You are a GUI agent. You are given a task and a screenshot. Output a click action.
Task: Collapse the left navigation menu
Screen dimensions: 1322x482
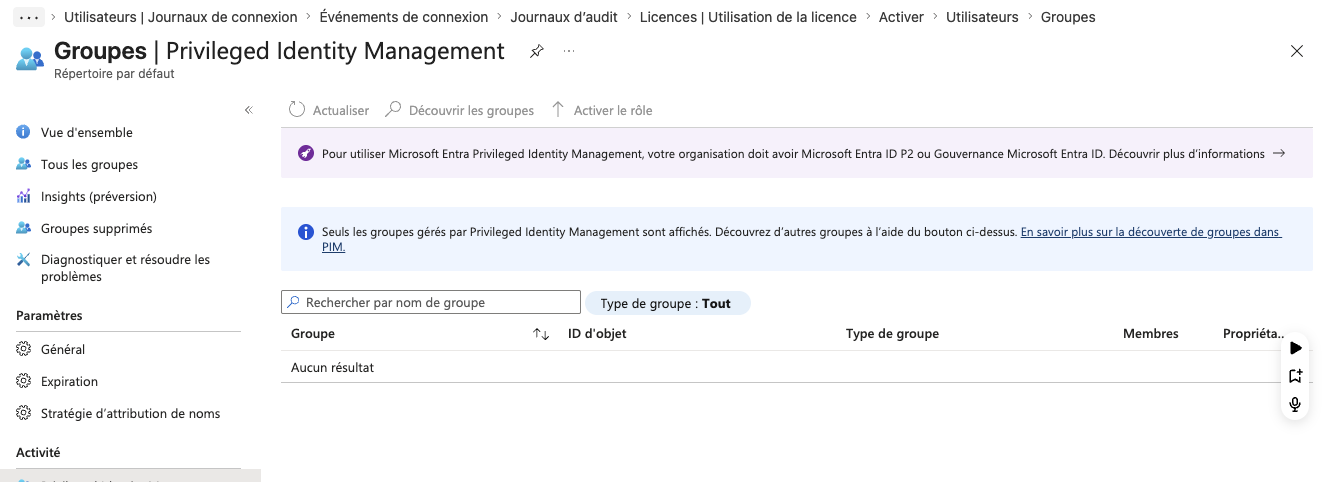tap(249, 110)
